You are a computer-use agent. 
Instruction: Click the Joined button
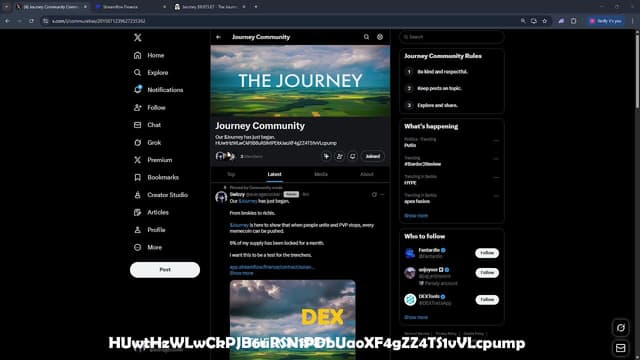point(373,156)
